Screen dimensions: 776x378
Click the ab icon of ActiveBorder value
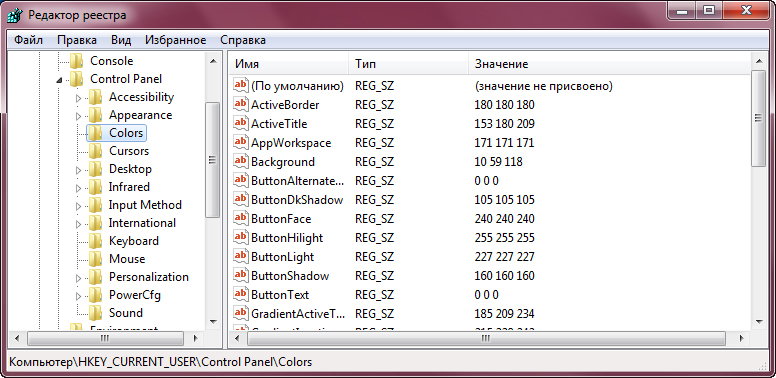[241, 104]
